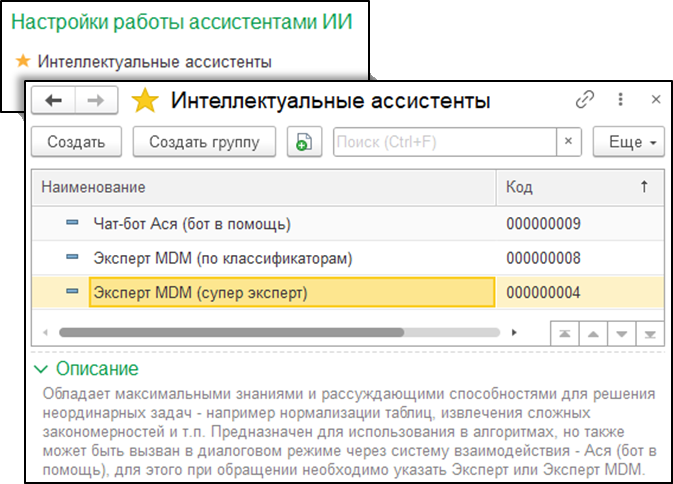Click the create-by-copying icon with green plus

tap(303, 142)
